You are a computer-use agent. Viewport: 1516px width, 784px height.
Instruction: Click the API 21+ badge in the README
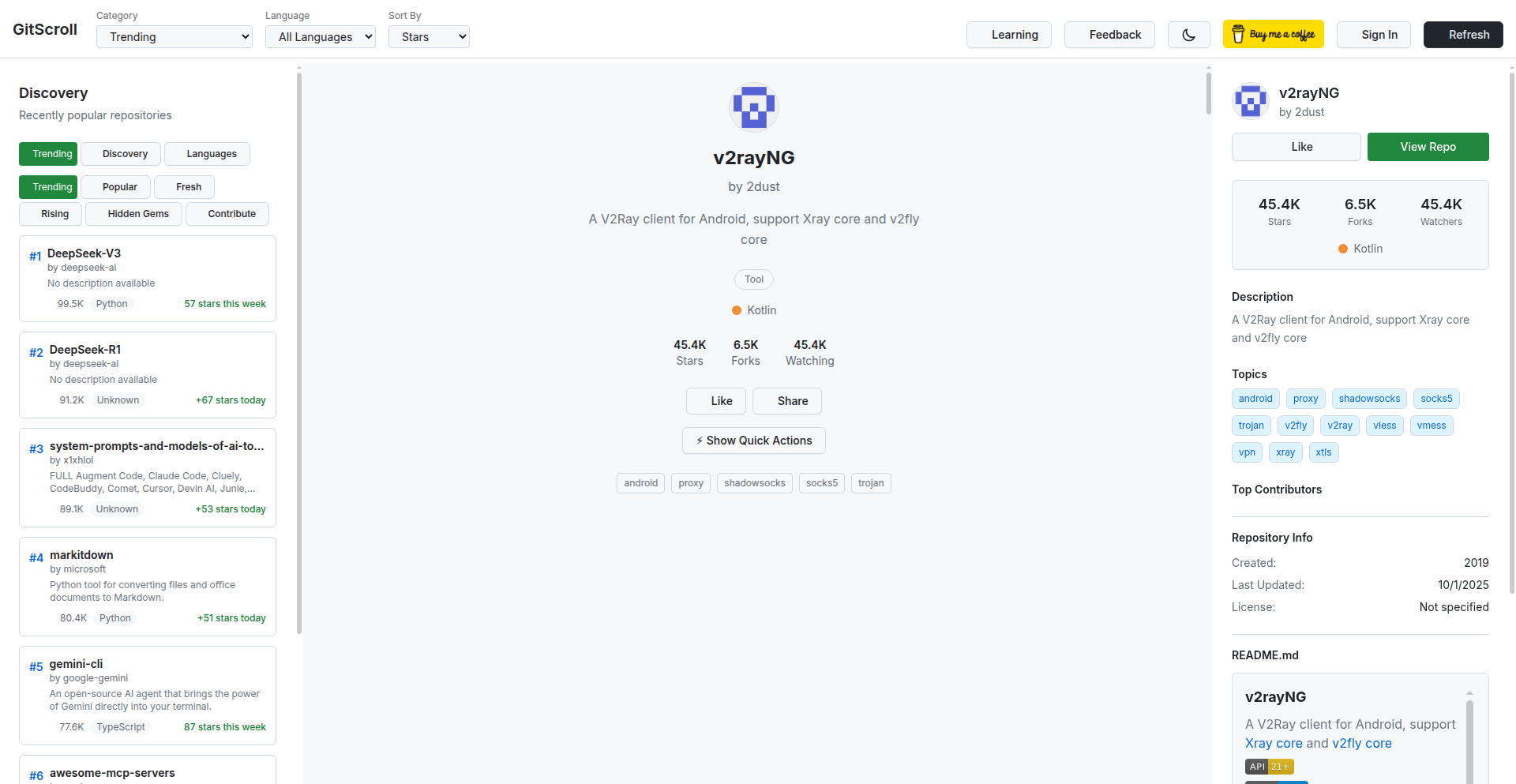pos(1269,767)
